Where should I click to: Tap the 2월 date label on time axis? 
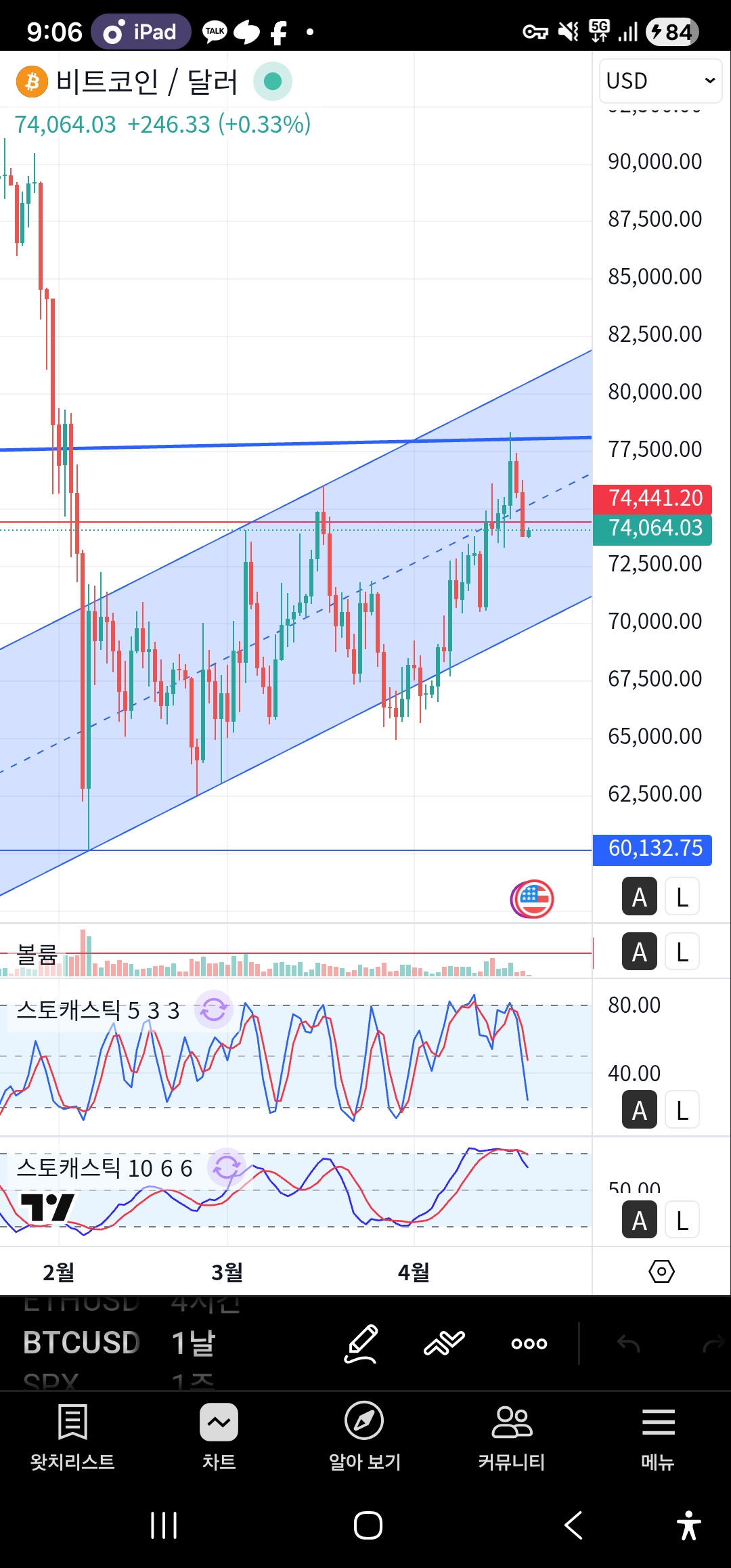(58, 1272)
